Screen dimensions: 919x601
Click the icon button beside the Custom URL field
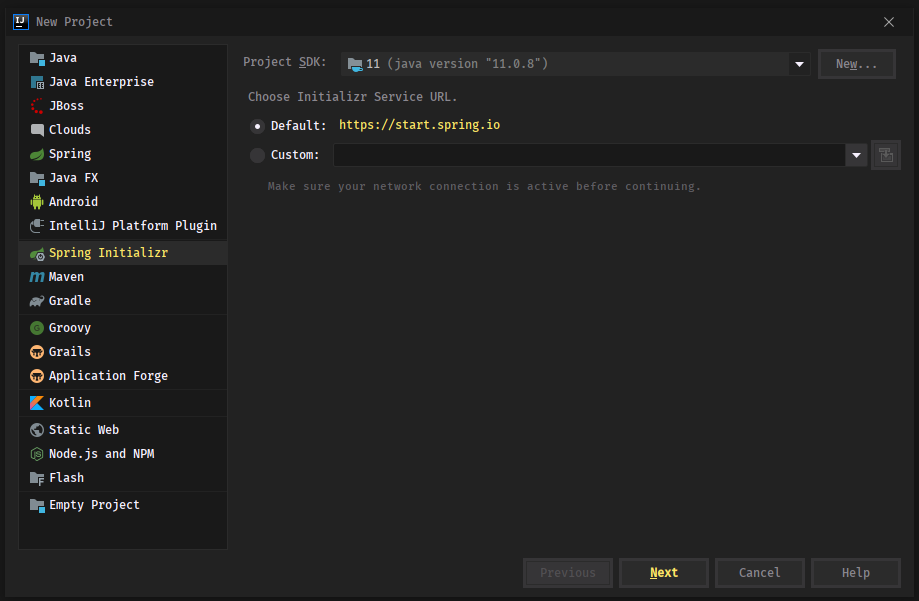(886, 155)
